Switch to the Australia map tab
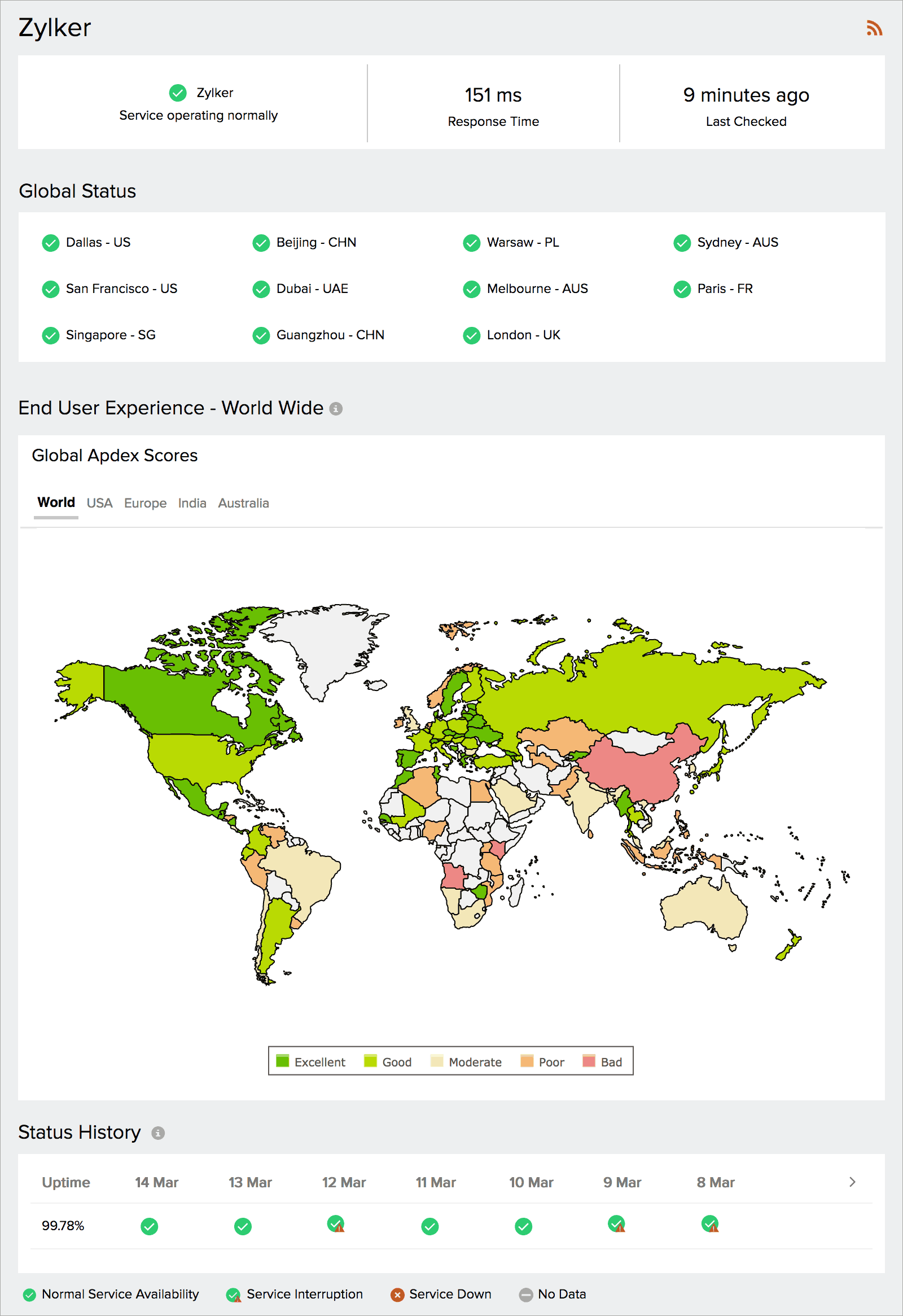Viewport: 903px width, 1316px height. [243, 504]
